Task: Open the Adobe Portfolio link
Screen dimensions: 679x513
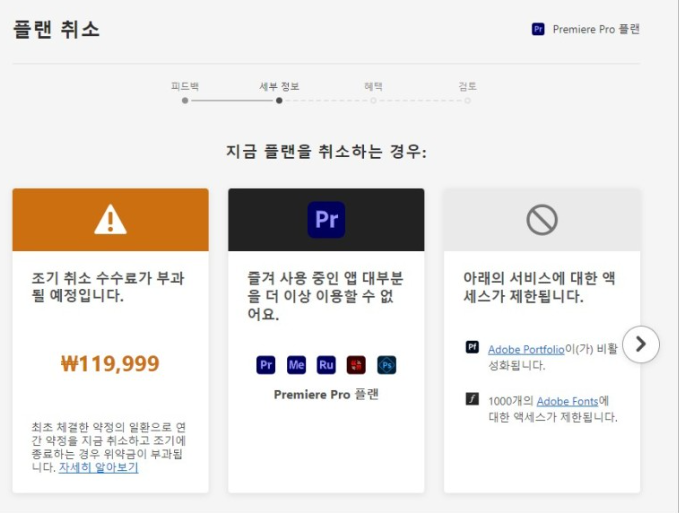Action: 526,349
